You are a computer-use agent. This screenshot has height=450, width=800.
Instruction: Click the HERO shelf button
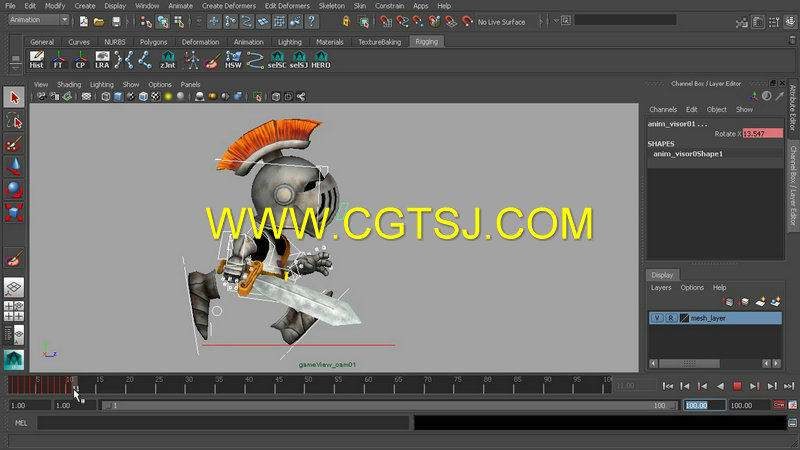[x=321, y=60]
